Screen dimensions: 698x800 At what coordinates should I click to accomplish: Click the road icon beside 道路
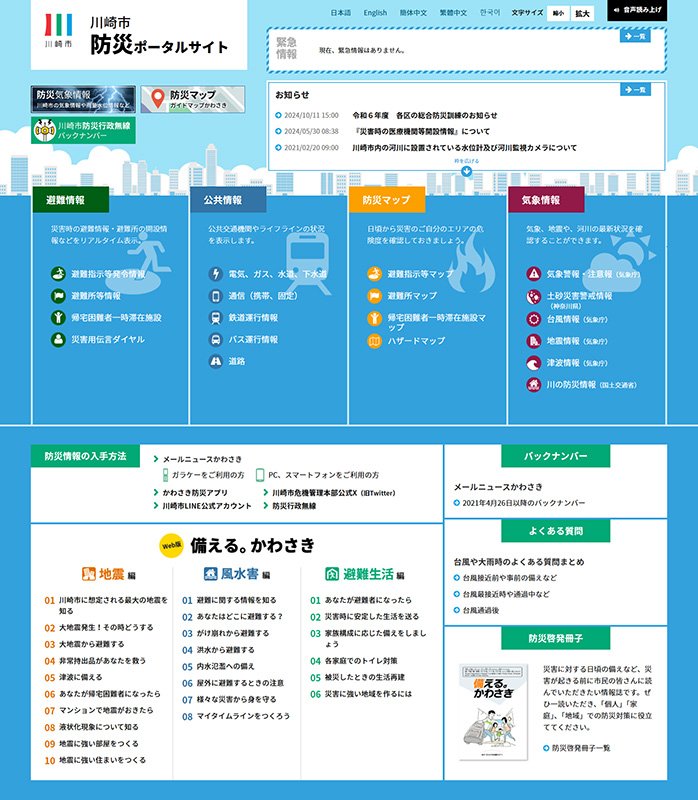click(216, 361)
